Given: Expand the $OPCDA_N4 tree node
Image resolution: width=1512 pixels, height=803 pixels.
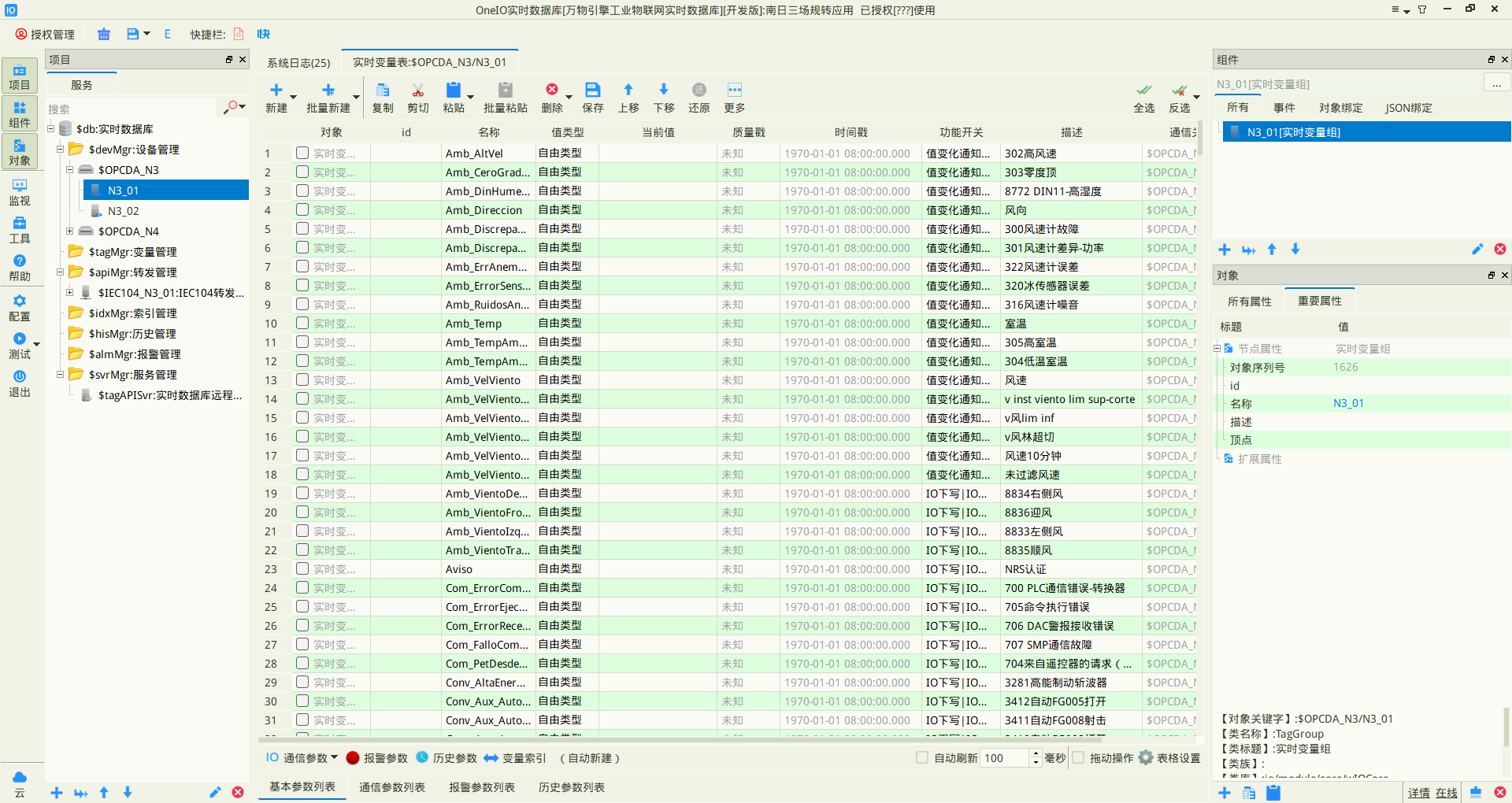Looking at the screenshot, I should tap(70, 231).
